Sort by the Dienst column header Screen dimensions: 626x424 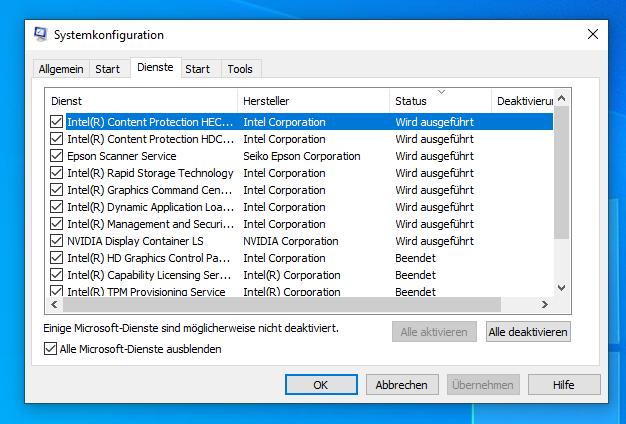[141, 101]
